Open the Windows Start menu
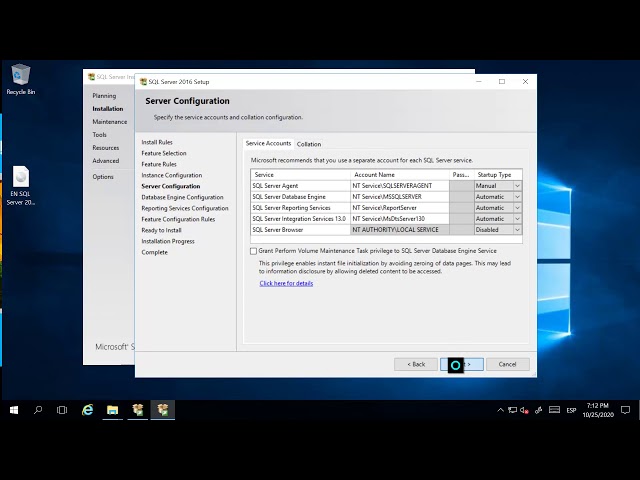 coord(13,410)
